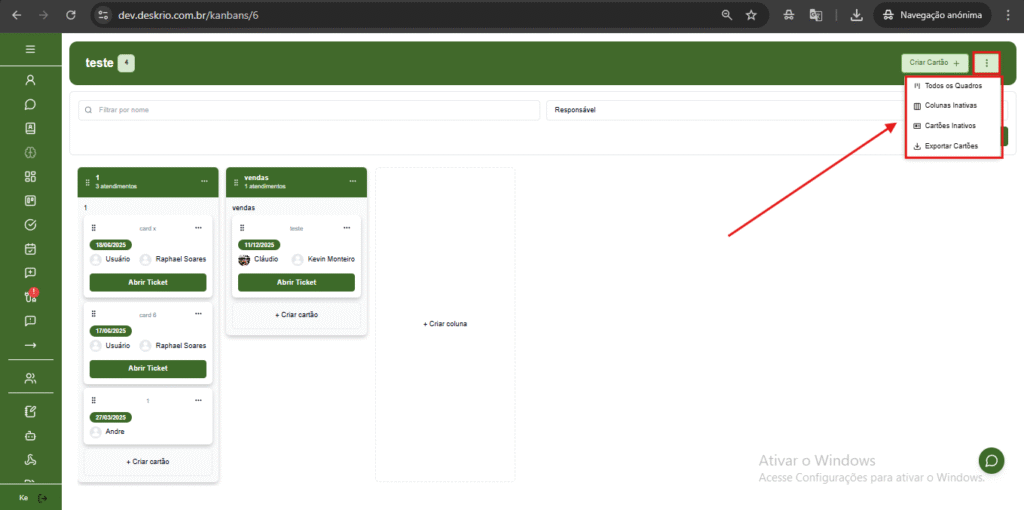Open the green floating chat widget
The height and width of the screenshot is (510, 1024).
[x=991, y=461]
